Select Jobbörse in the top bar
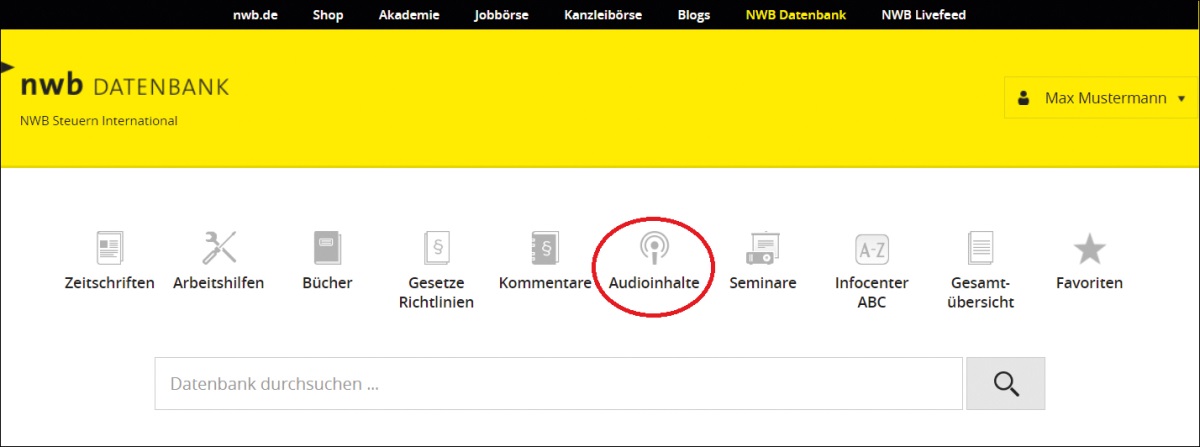 tap(501, 15)
